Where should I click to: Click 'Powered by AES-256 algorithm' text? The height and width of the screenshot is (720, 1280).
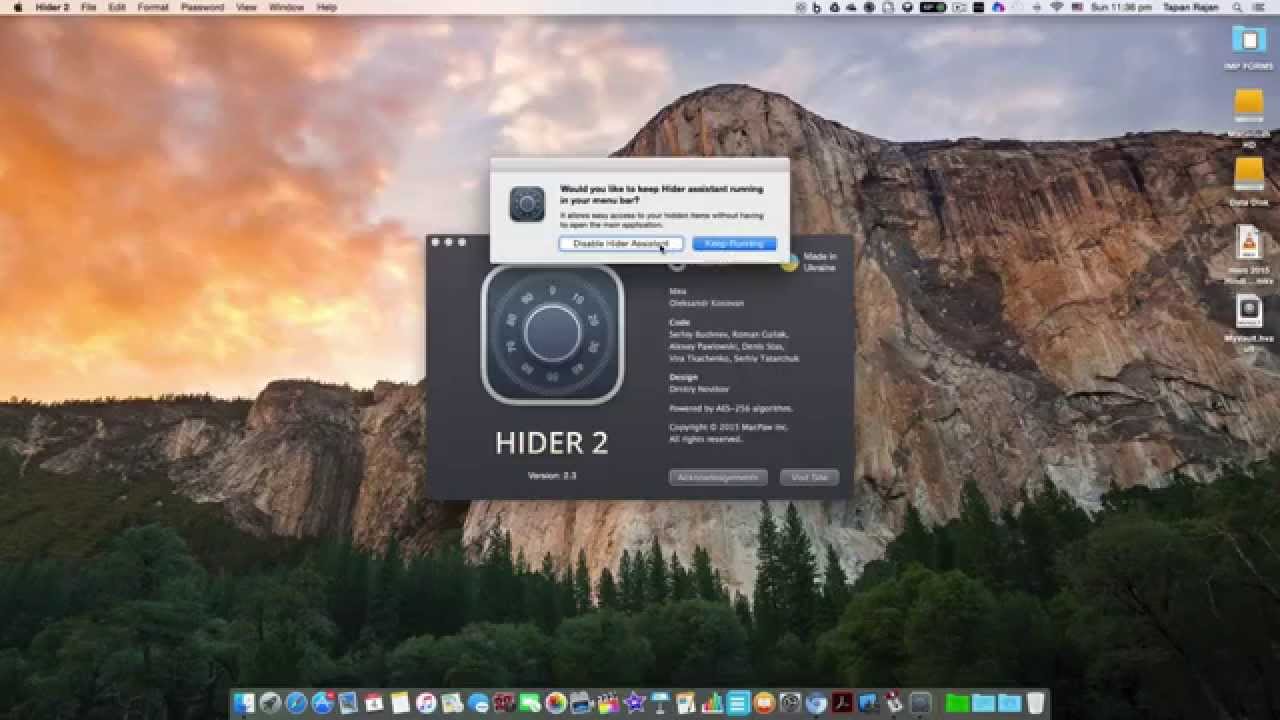pos(731,409)
